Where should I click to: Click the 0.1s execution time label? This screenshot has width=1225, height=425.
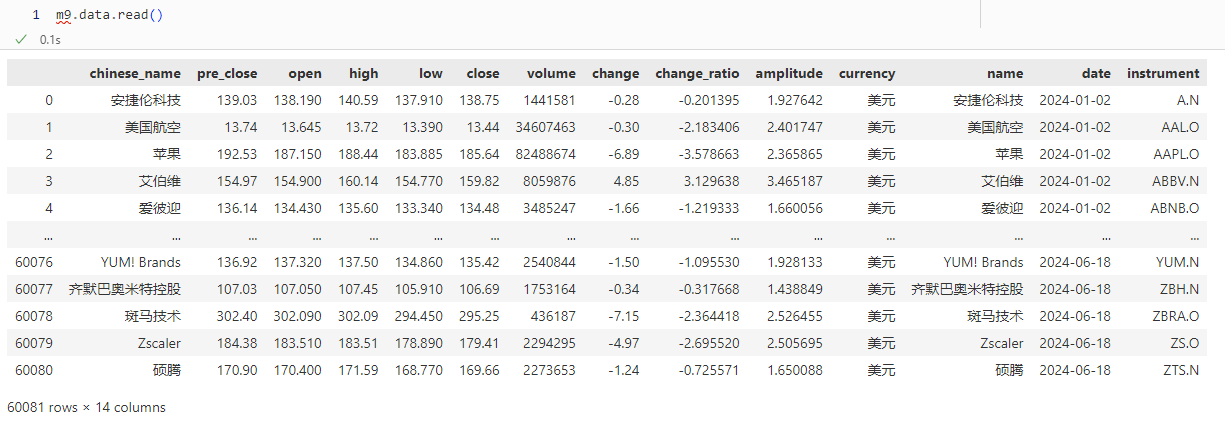click(50, 39)
